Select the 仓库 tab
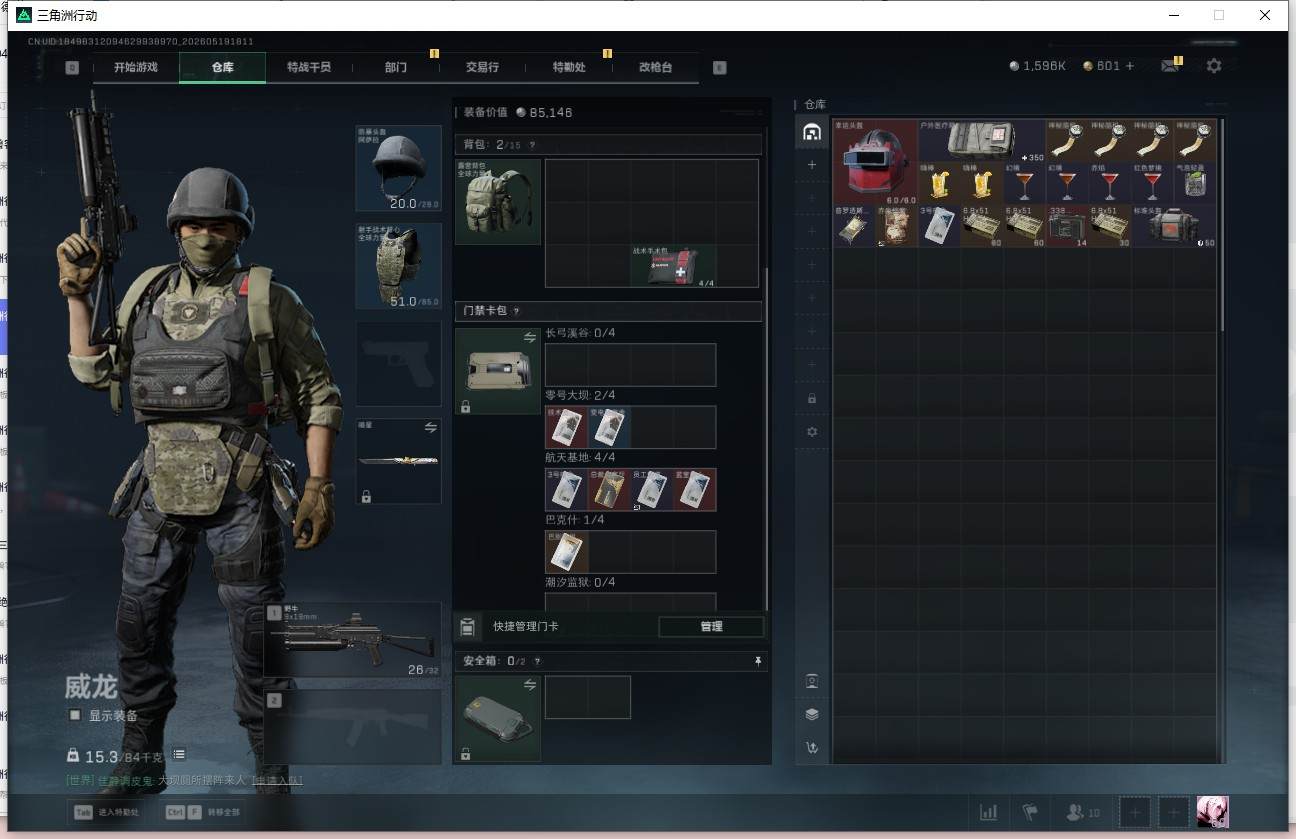Screen dimensions: 1296x839 pos(222,67)
